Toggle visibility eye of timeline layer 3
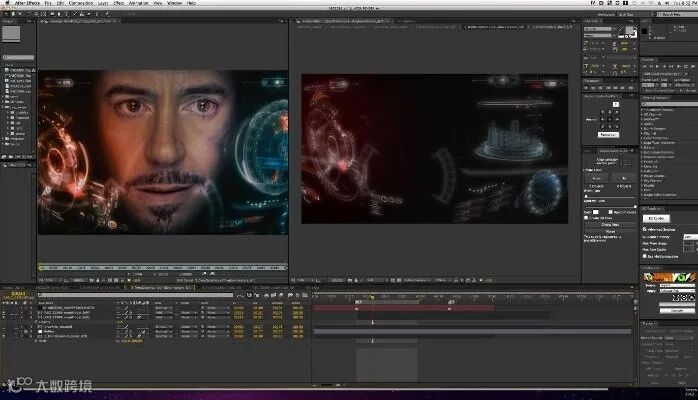This screenshot has width=698, height=400. click(3, 317)
